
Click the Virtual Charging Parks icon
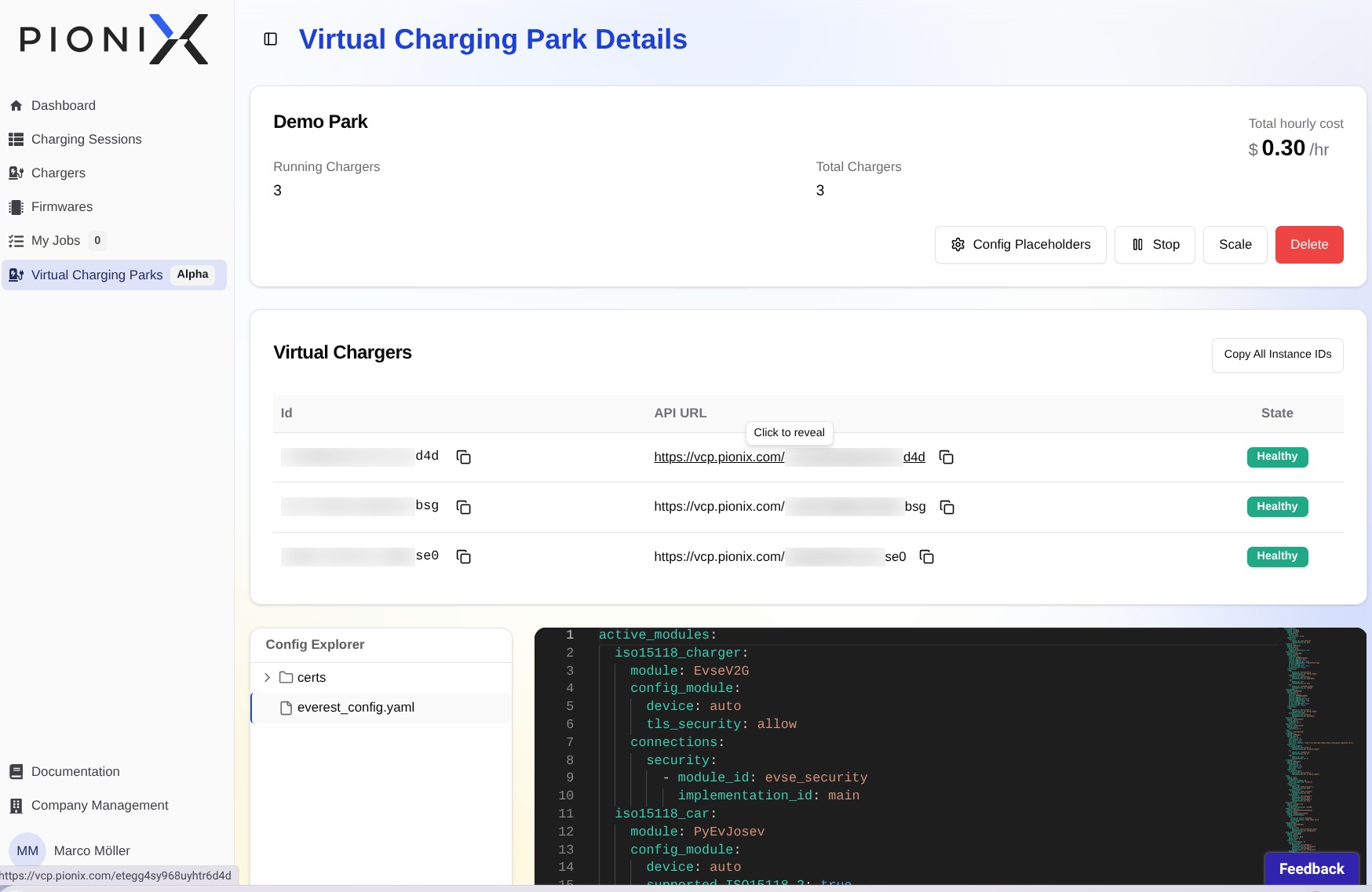pos(16,275)
